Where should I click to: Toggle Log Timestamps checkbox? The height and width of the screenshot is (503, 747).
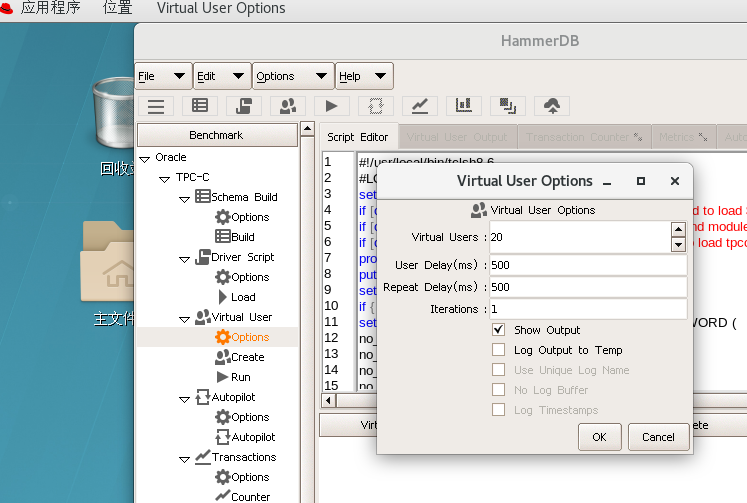click(498, 410)
